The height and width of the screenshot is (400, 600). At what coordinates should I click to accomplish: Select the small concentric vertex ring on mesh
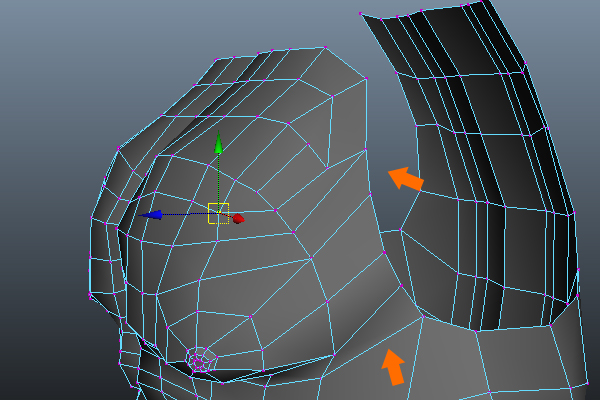point(201,360)
